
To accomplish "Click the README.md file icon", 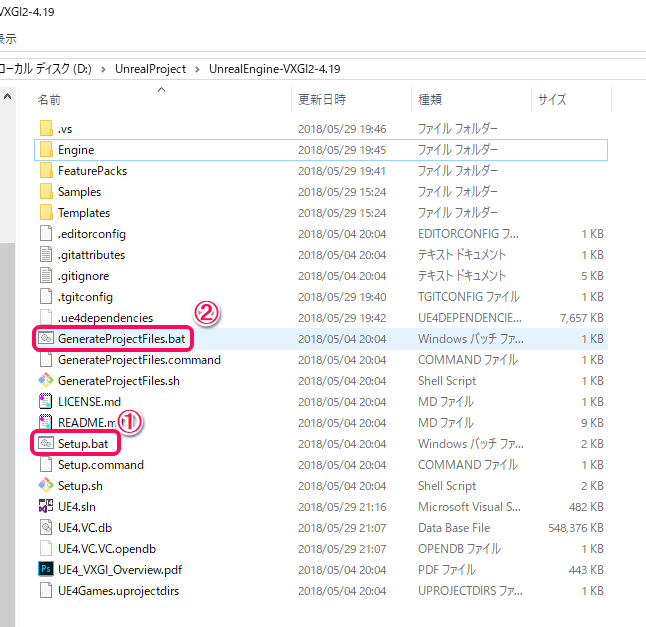I will pyautogui.click(x=46, y=423).
